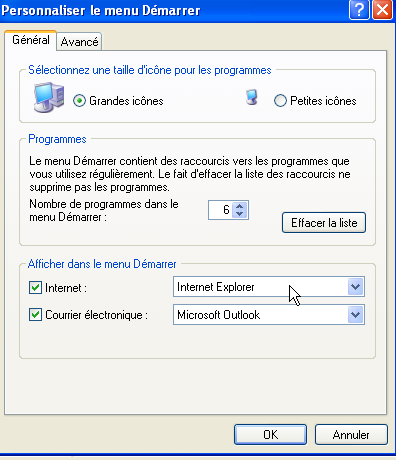Click the large computer icon

[x=49, y=97]
